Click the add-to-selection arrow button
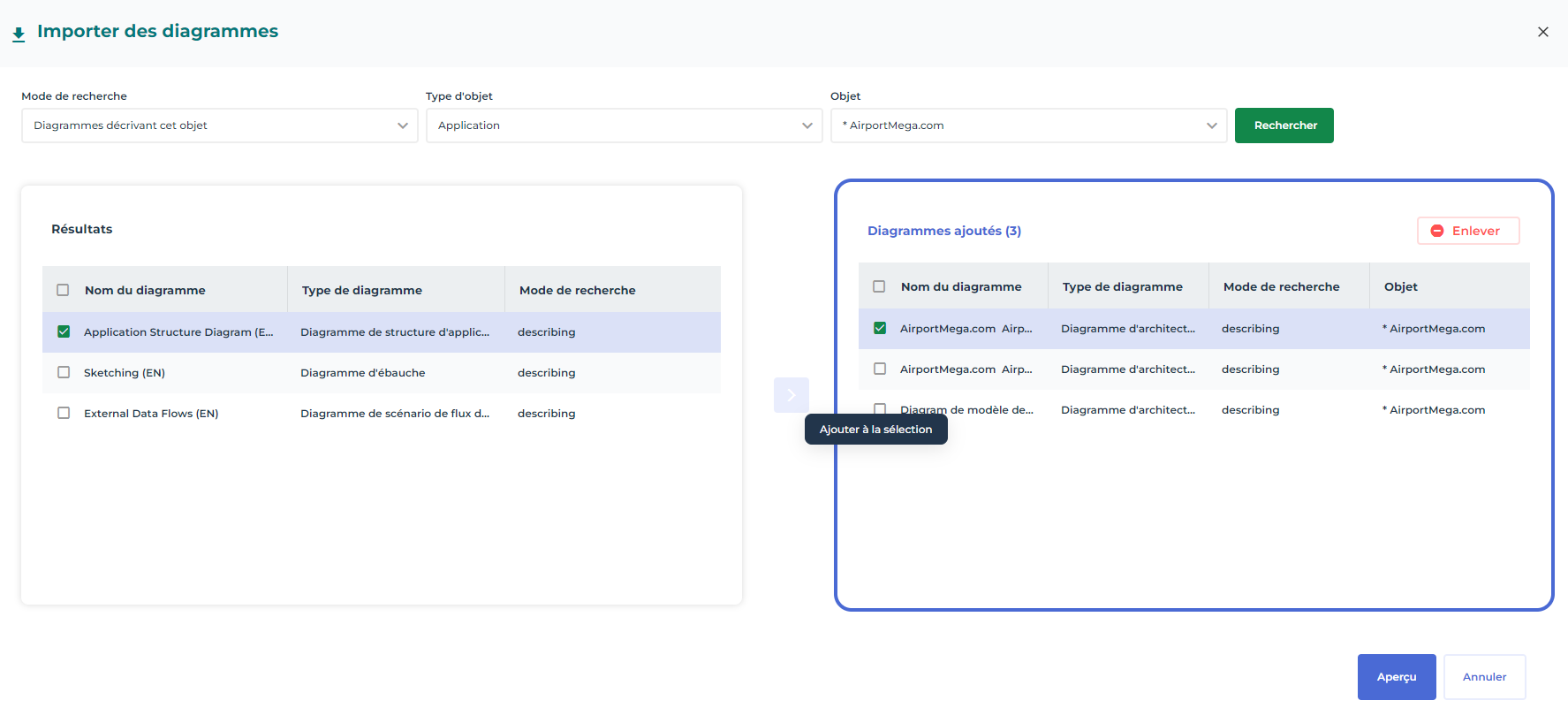The image size is (1568, 708). [791, 395]
